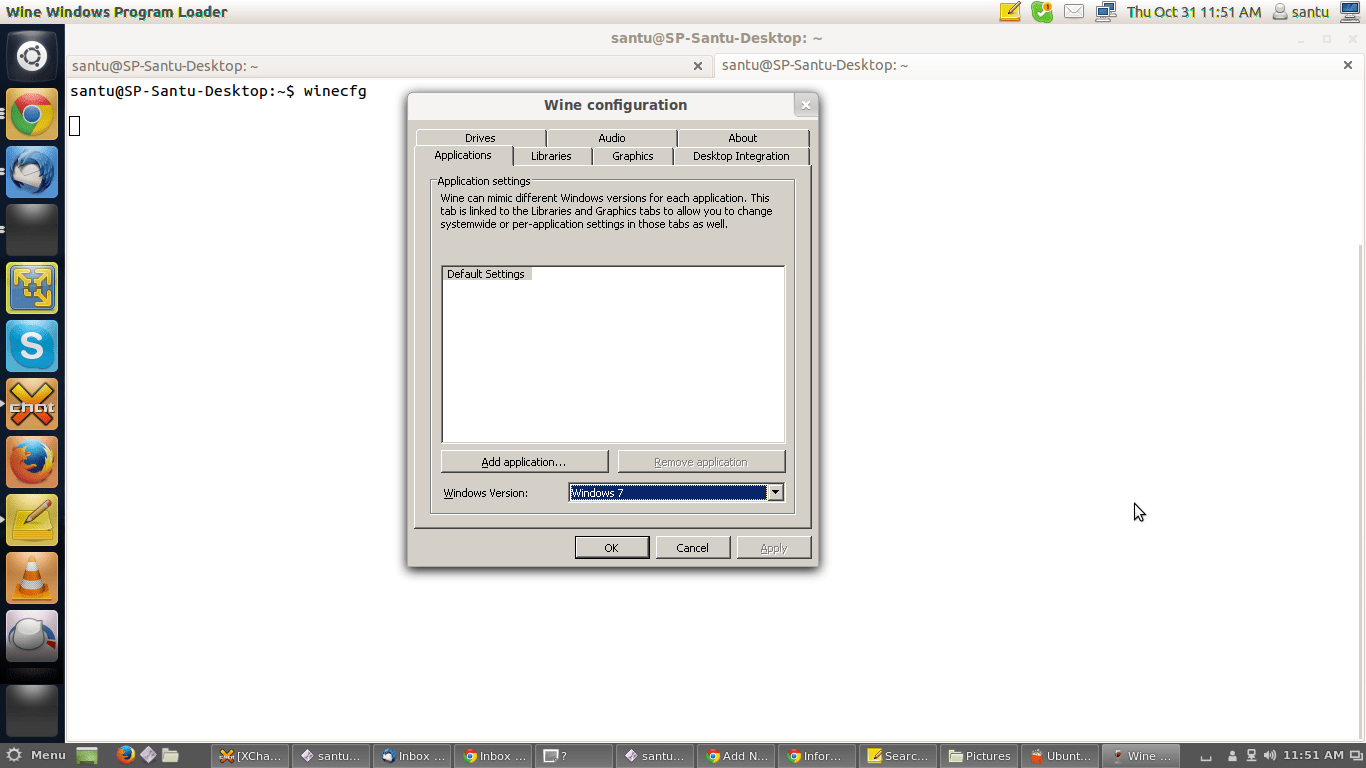Switch to the Drives tab
This screenshot has height=768, width=1366.
(x=480, y=138)
